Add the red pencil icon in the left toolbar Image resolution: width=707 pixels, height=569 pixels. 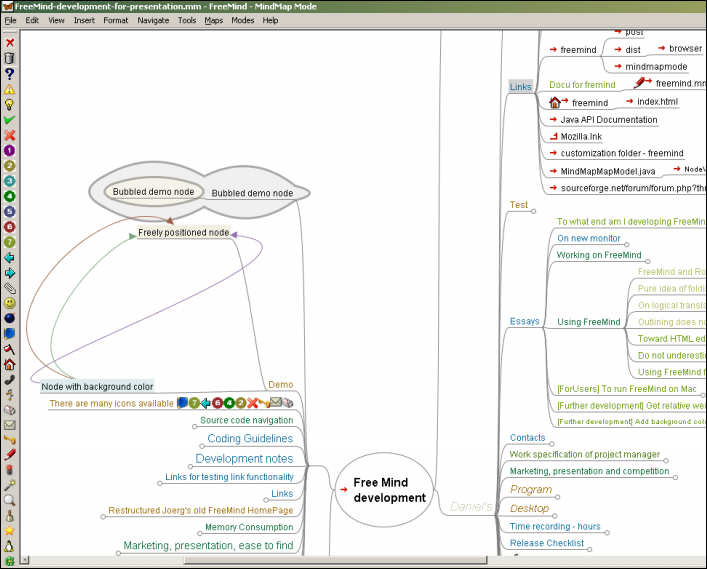9,455
